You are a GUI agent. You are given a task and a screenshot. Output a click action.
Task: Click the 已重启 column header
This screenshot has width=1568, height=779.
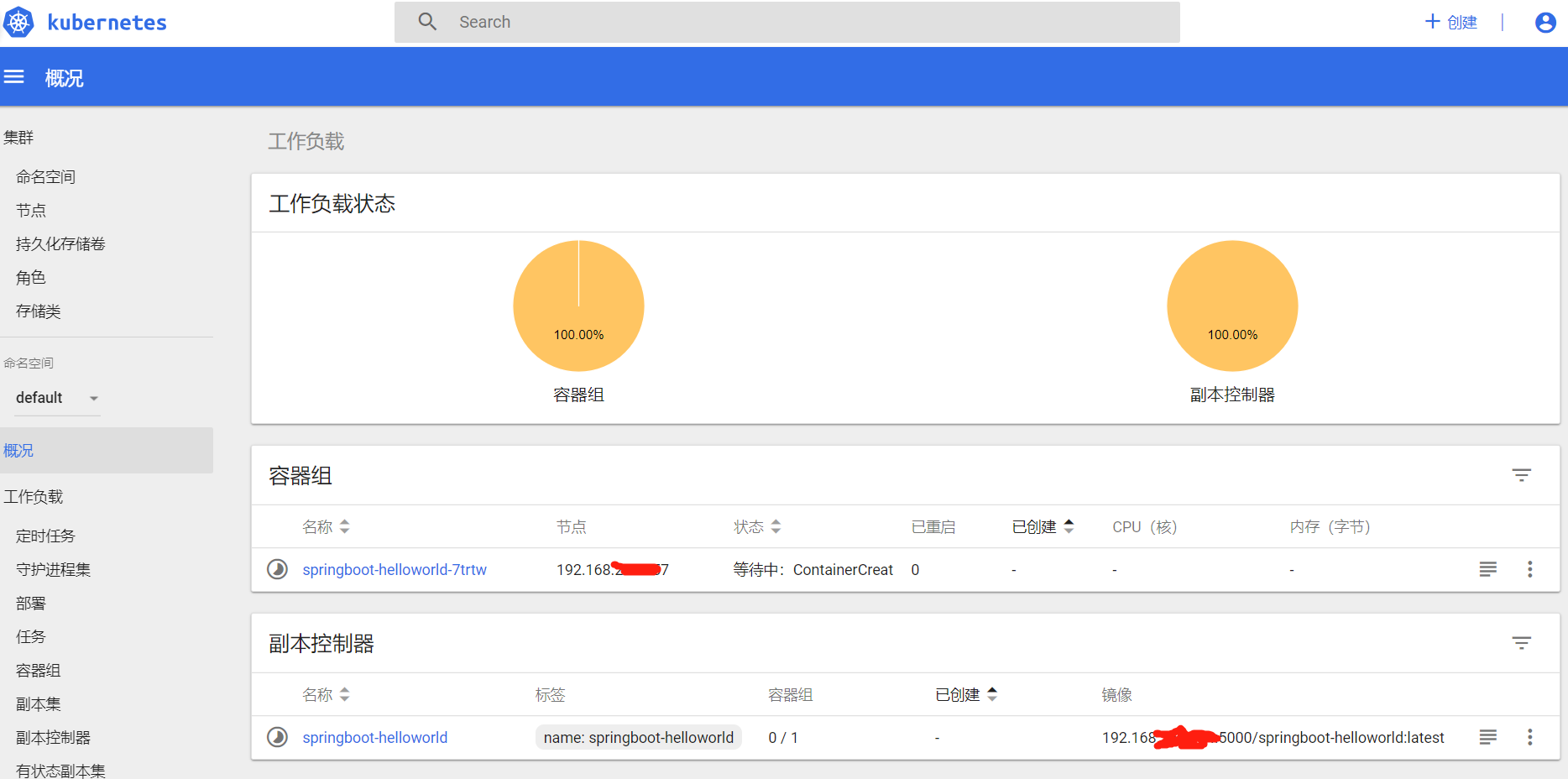pyautogui.click(x=933, y=527)
